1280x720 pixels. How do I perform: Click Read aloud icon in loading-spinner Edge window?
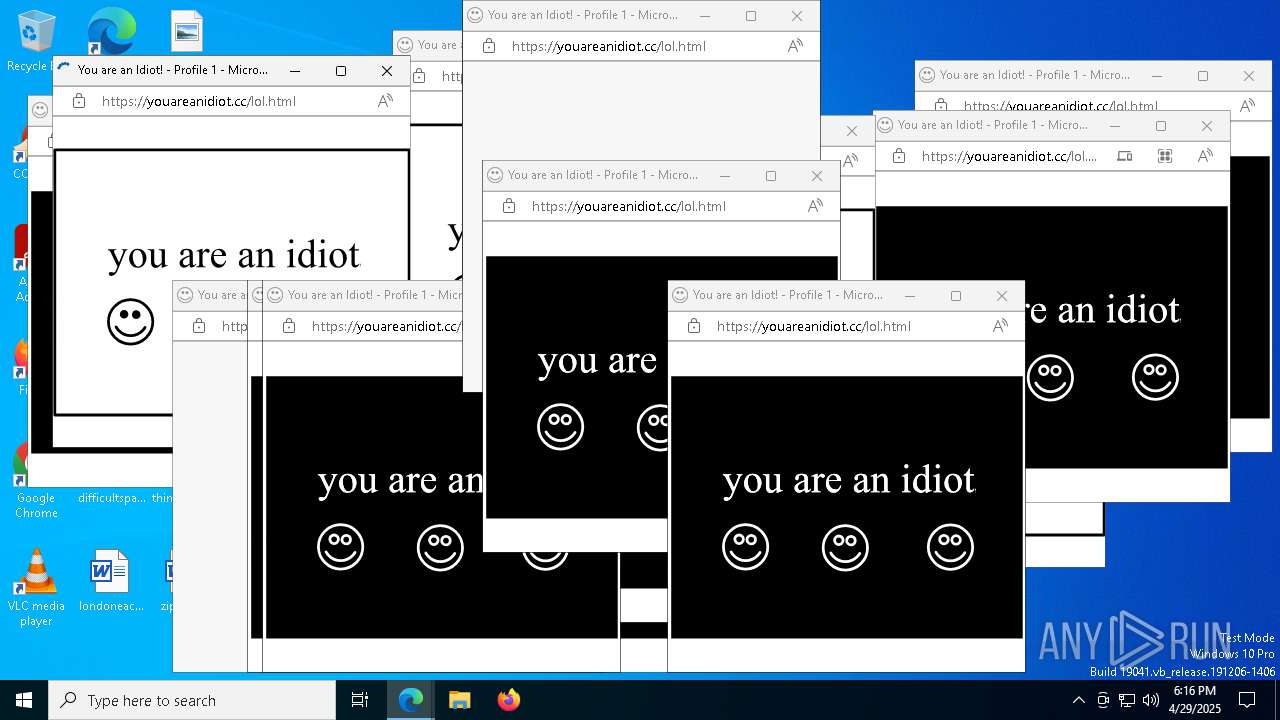[x=385, y=101]
